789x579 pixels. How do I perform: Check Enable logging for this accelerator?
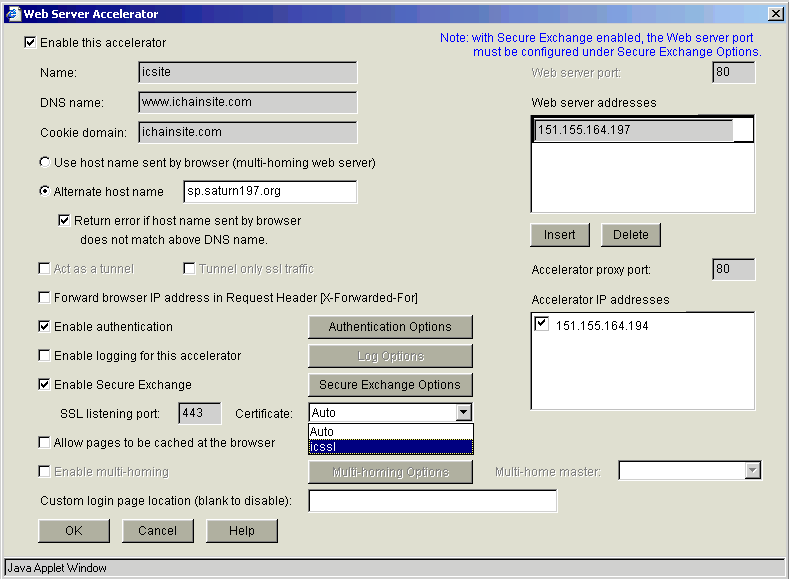pos(44,355)
